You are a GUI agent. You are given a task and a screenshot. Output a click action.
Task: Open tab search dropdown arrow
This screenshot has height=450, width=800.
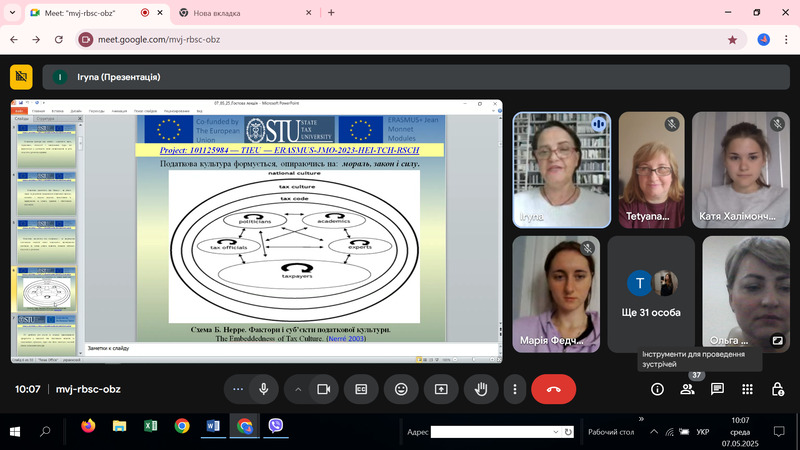click(12, 13)
